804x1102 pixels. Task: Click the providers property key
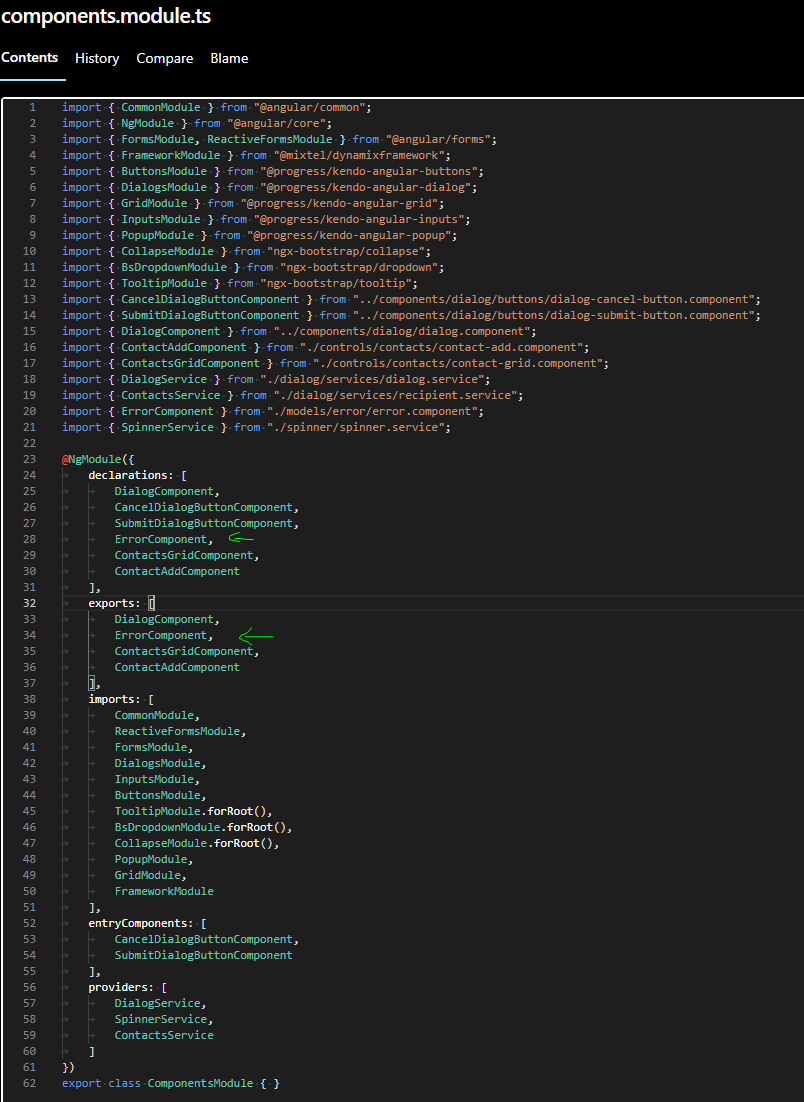(121, 987)
